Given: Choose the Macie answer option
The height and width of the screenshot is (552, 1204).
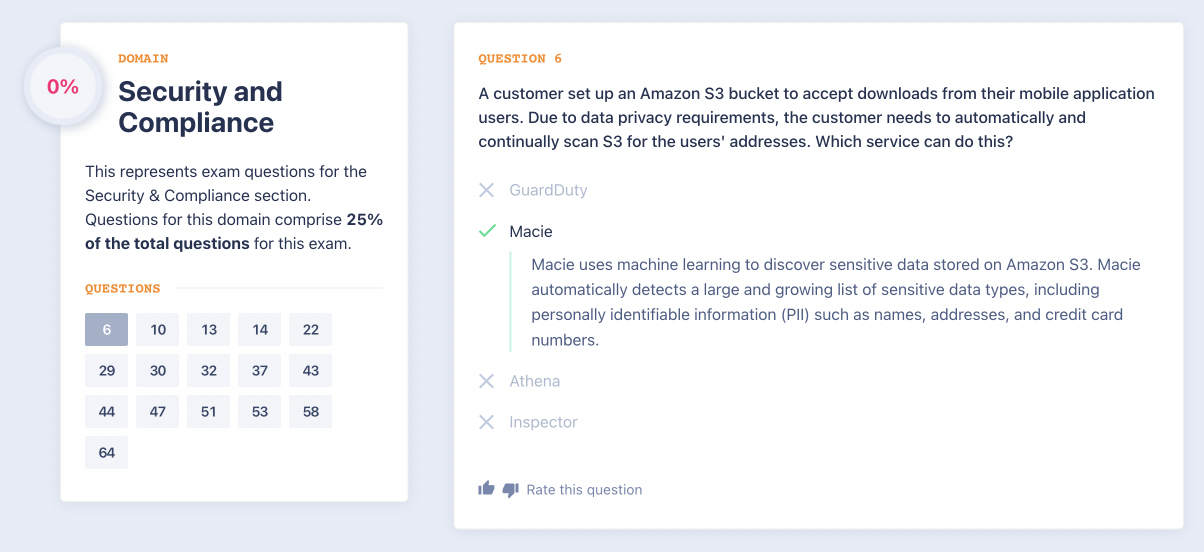Looking at the screenshot, I should 531,231.
